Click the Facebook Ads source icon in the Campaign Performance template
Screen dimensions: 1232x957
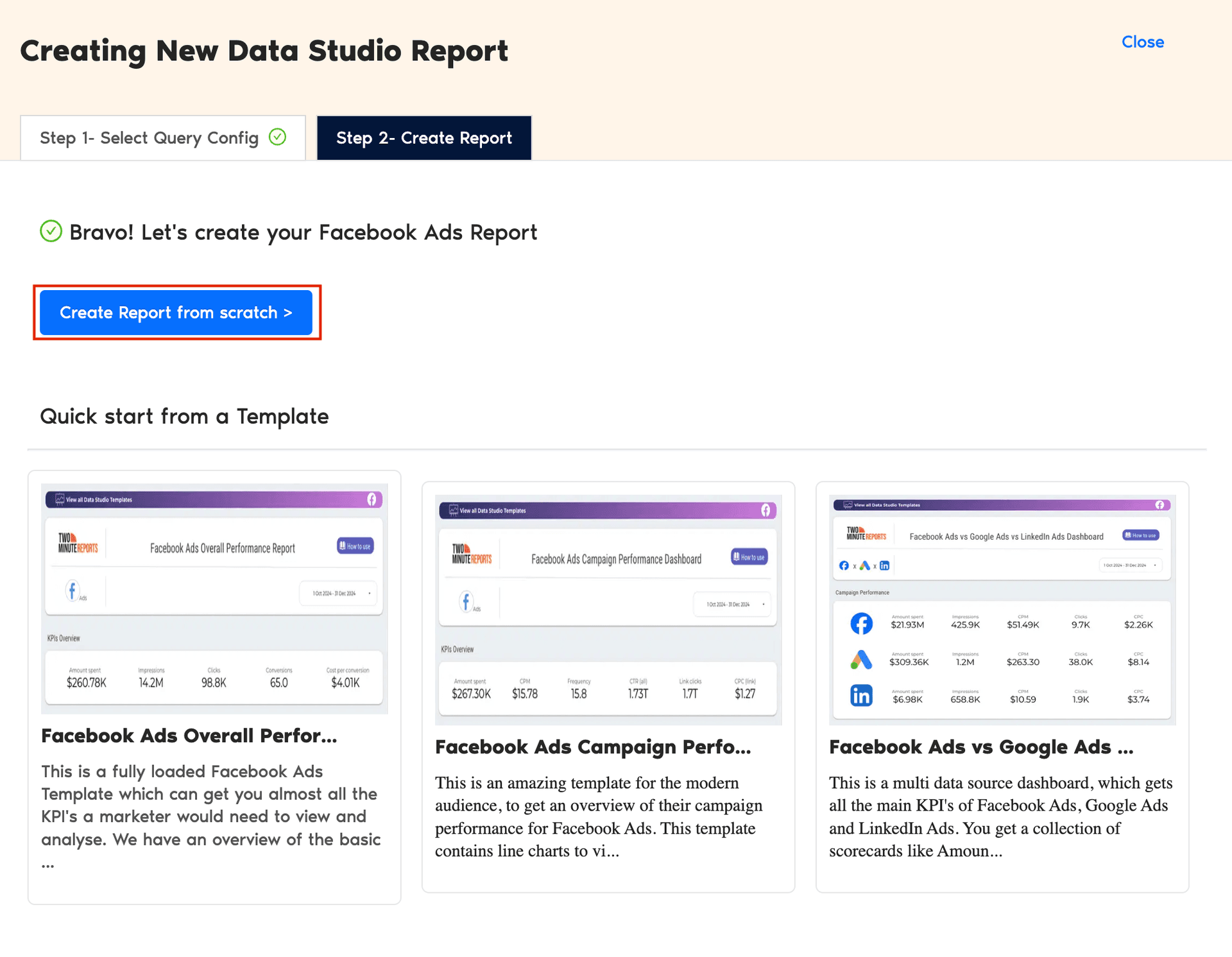point(467,602)
